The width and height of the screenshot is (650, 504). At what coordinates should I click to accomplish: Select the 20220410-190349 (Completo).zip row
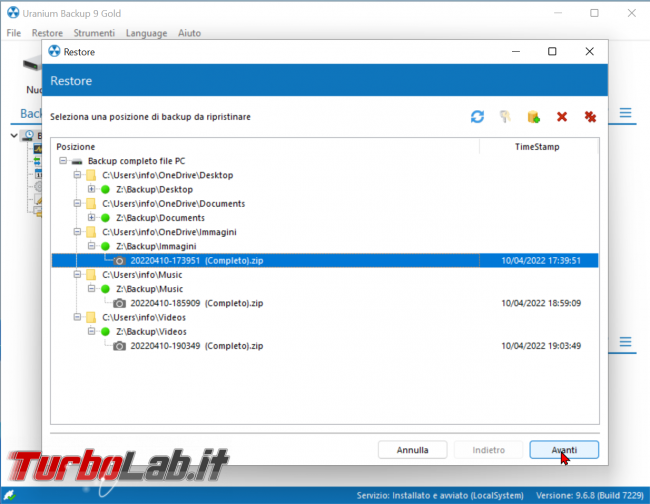click(x=325, y=346)
